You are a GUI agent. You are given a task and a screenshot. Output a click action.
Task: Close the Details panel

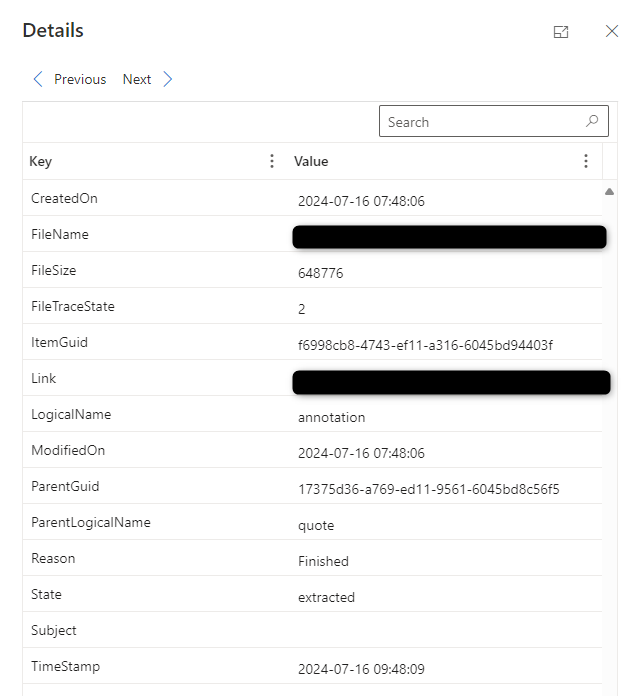(x=612, y=31)
